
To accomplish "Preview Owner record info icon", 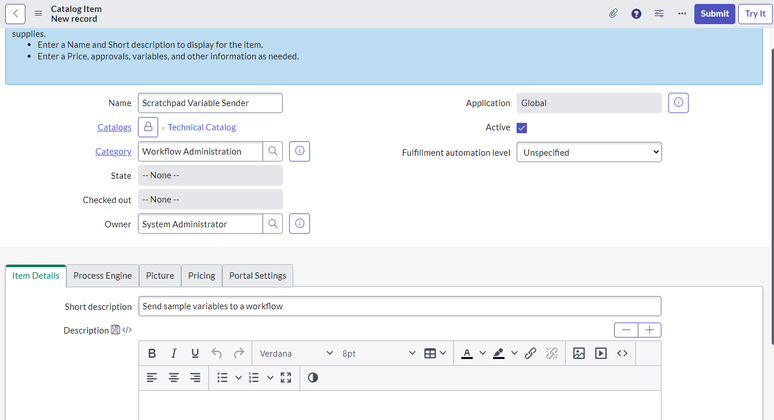I will [299, 224].
